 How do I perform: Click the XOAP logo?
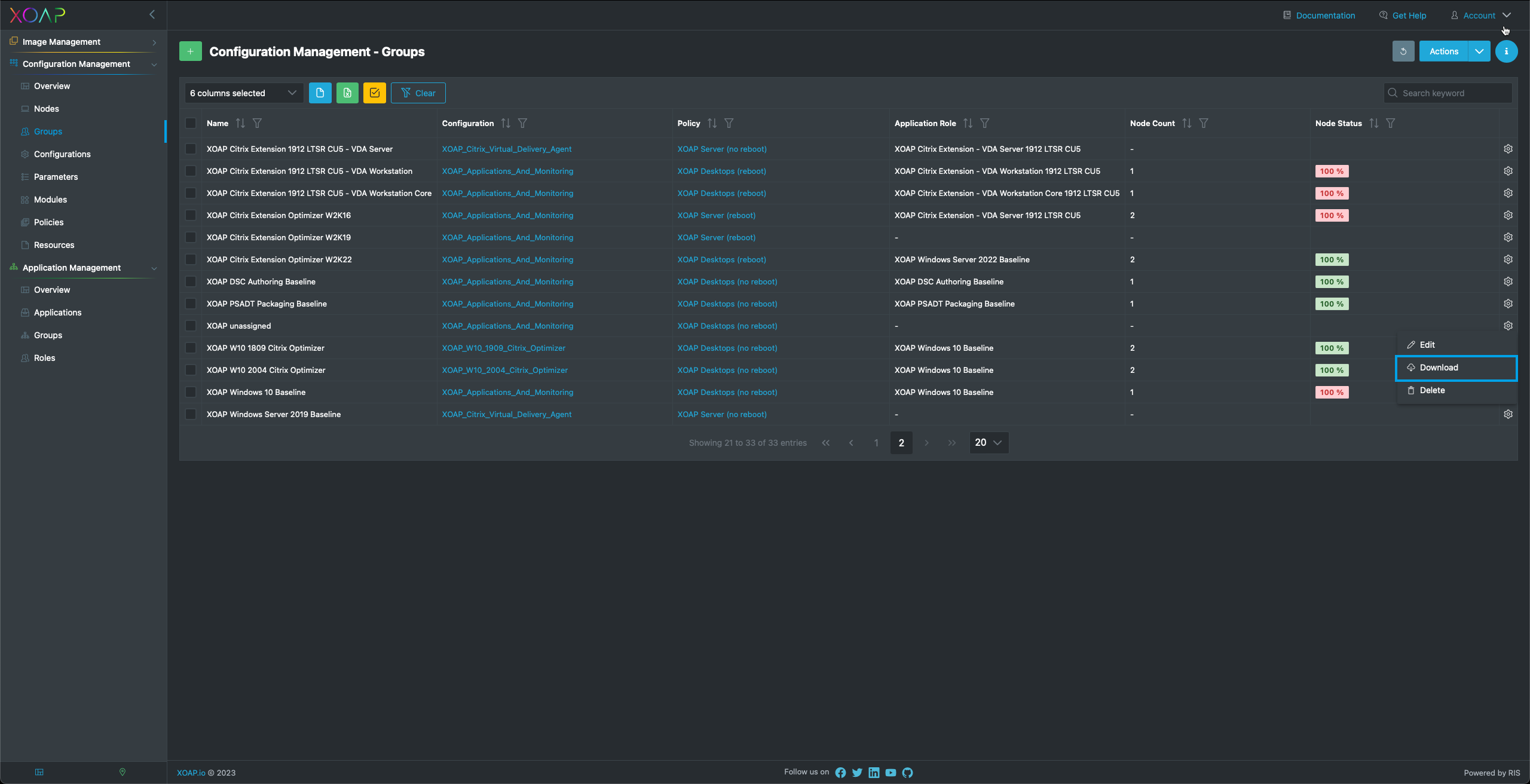(x=37, y=15)
